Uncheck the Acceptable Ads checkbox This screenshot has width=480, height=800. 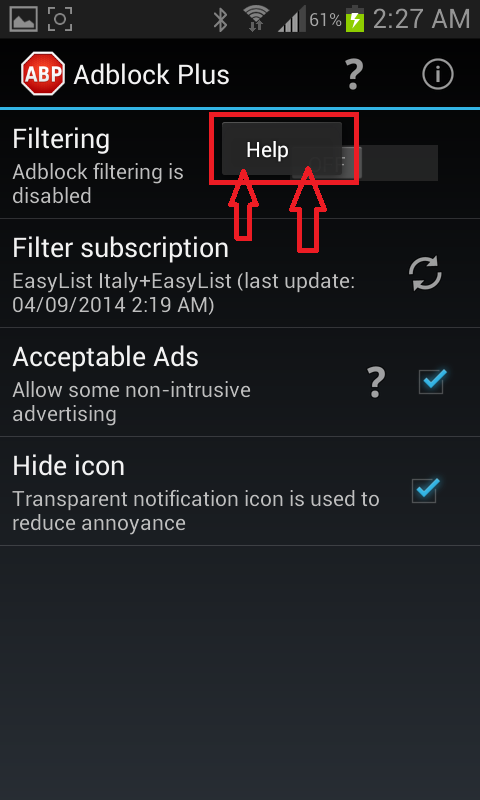pos(432,381)
